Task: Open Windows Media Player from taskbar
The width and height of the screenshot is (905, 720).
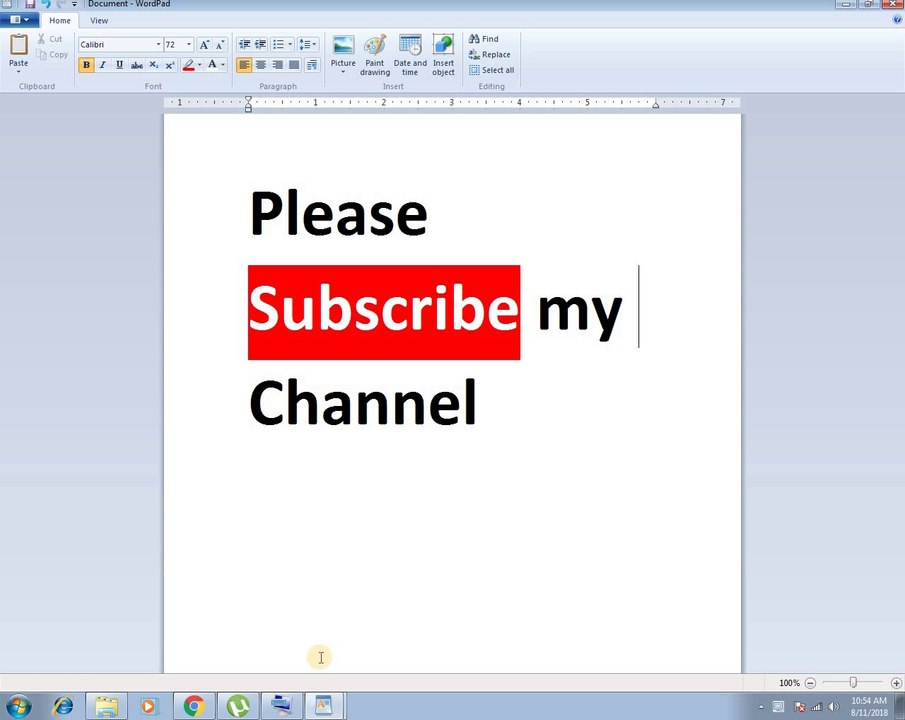Action: tap(148, 706)
